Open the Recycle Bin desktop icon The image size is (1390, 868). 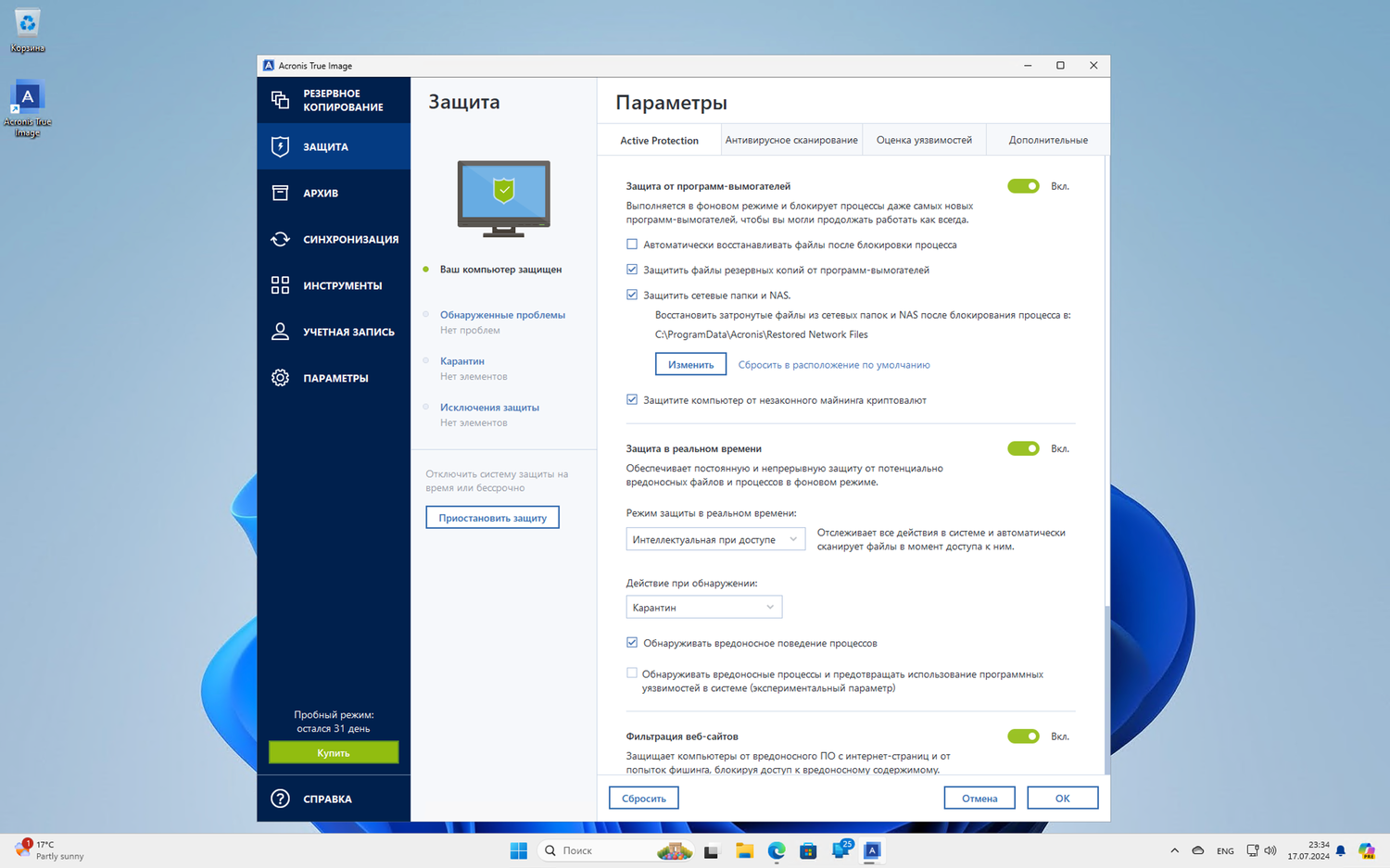[x=27, y=31]
